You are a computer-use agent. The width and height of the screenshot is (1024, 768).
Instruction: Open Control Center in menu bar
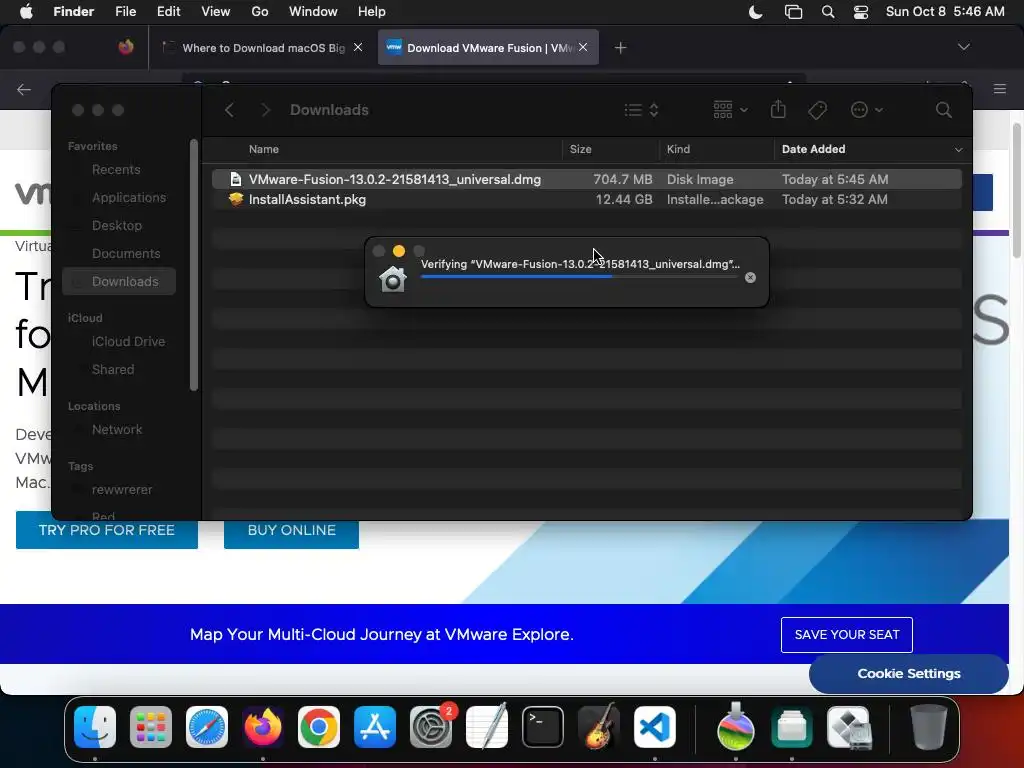tap(861, 12)
